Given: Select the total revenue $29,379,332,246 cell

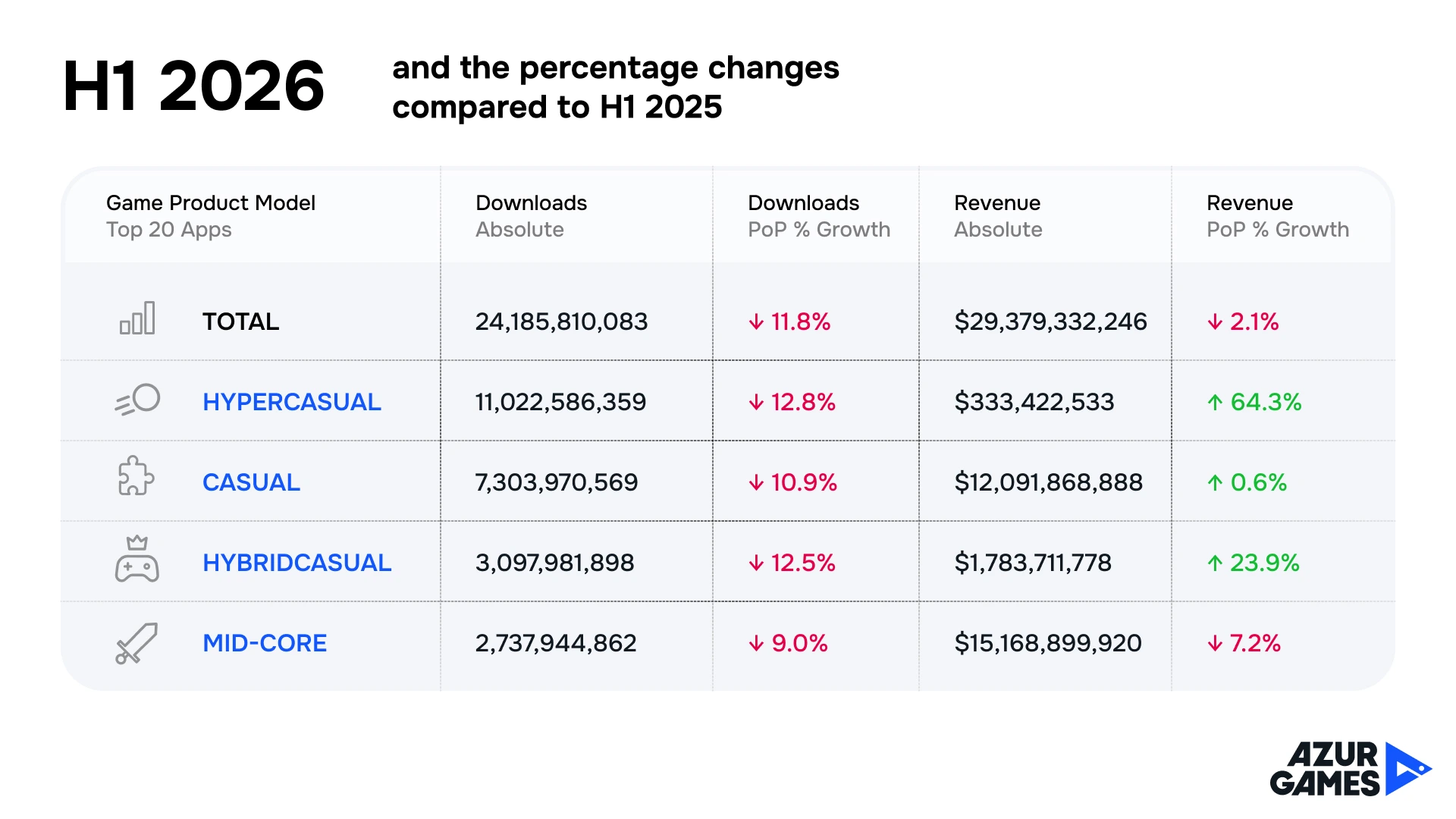Looking at the screenshot, I should 1050,322.
